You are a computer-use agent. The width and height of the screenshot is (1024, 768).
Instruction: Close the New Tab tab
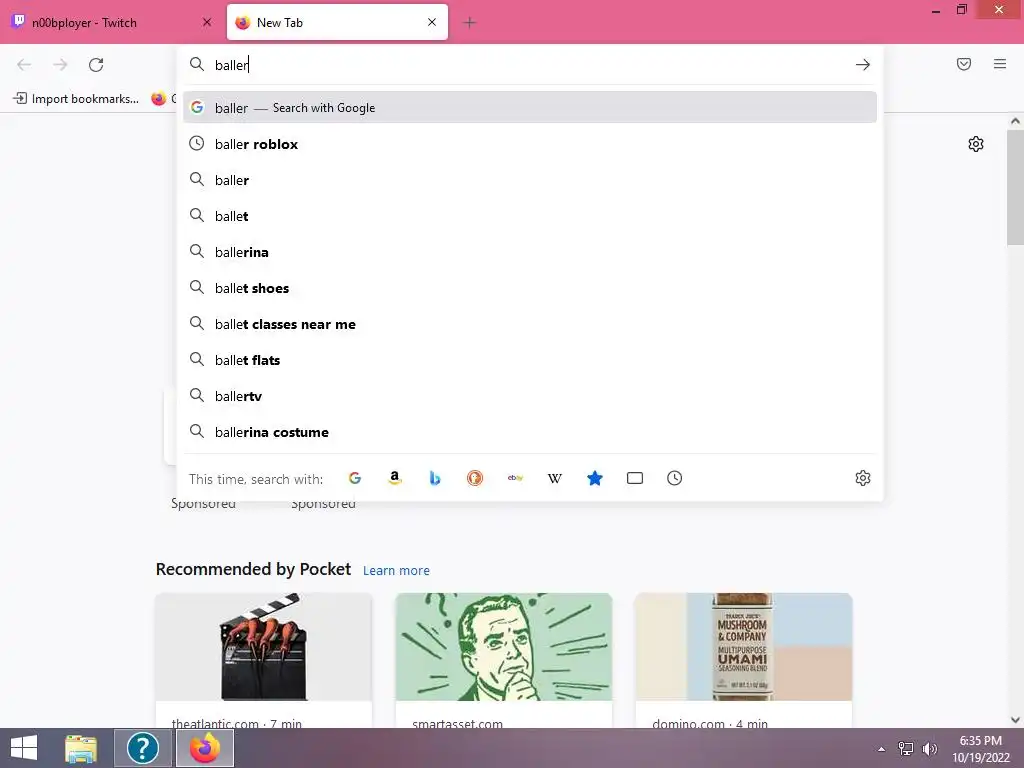[432, 22]
